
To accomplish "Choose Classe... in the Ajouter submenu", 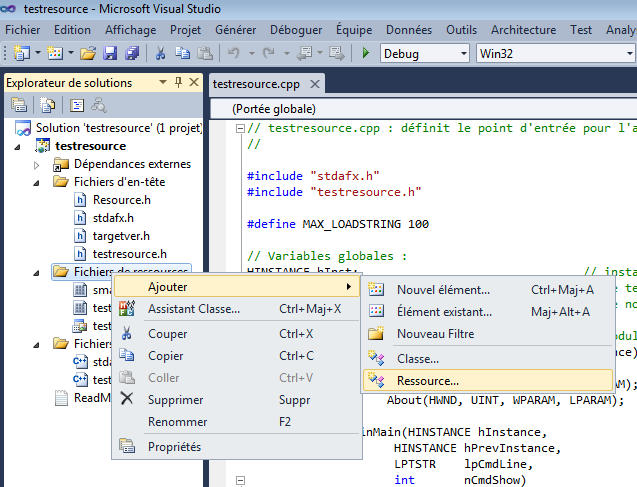I will point(488,359).
